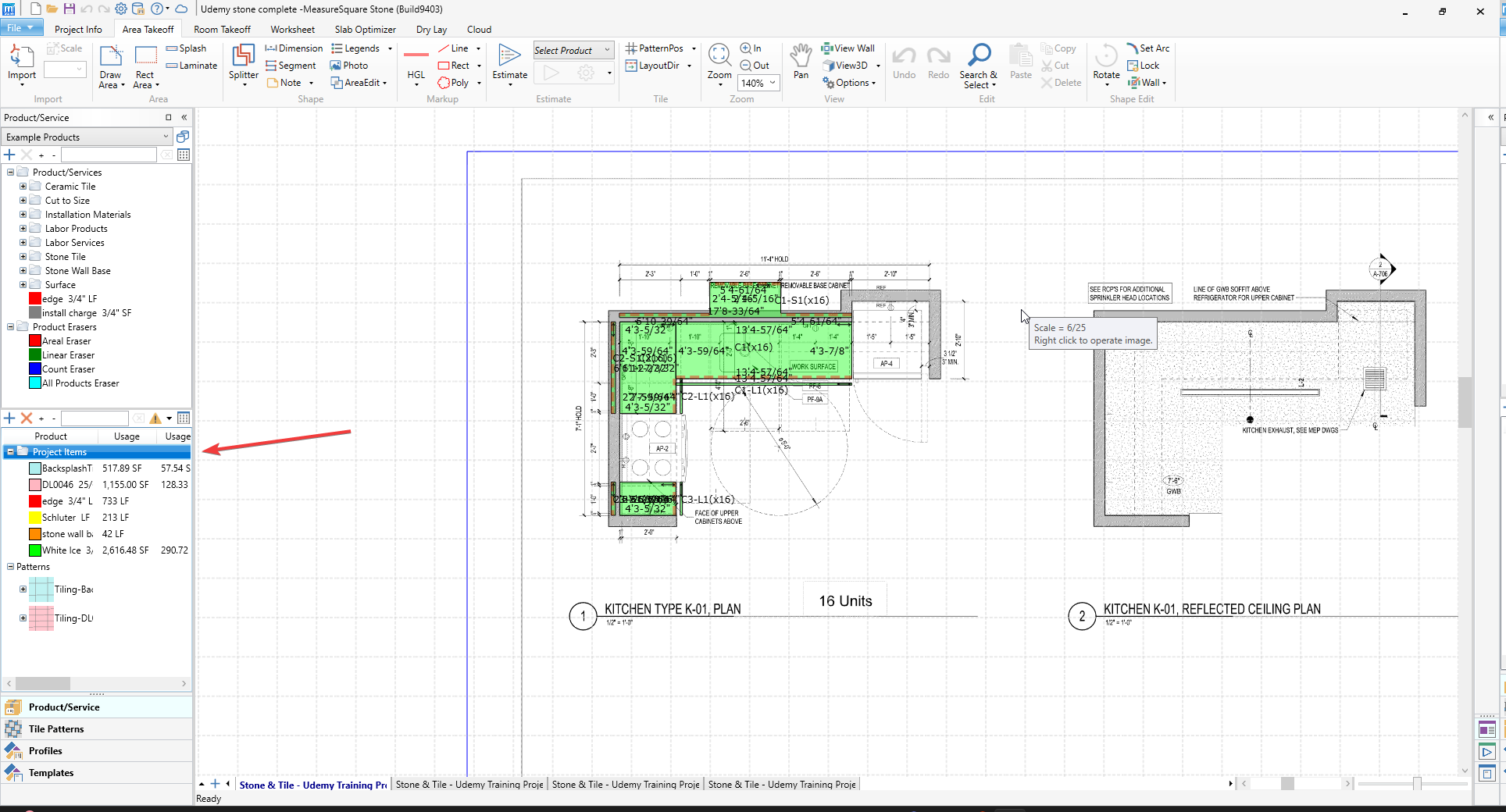Insert a Photo
The width and height of the screenshot is (1506, 812).
(x=349, y=66)
